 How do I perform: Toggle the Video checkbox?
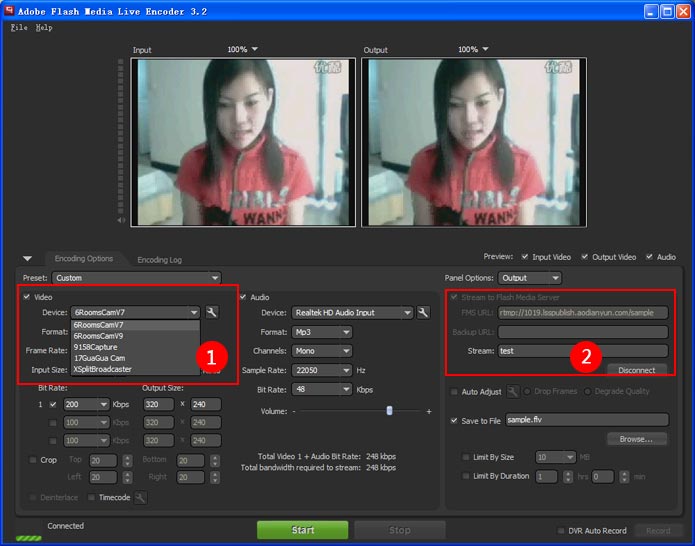point(27,297)
